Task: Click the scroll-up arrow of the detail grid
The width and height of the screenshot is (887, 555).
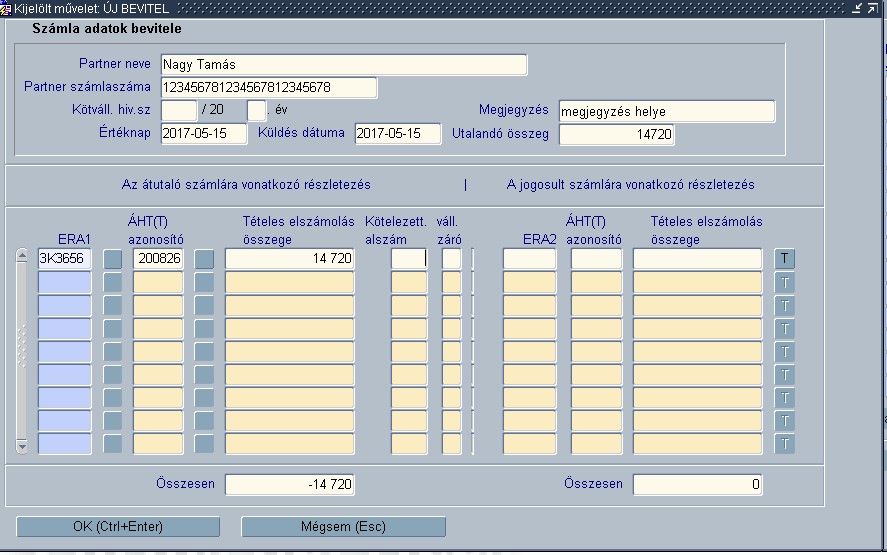Action: 21,256
